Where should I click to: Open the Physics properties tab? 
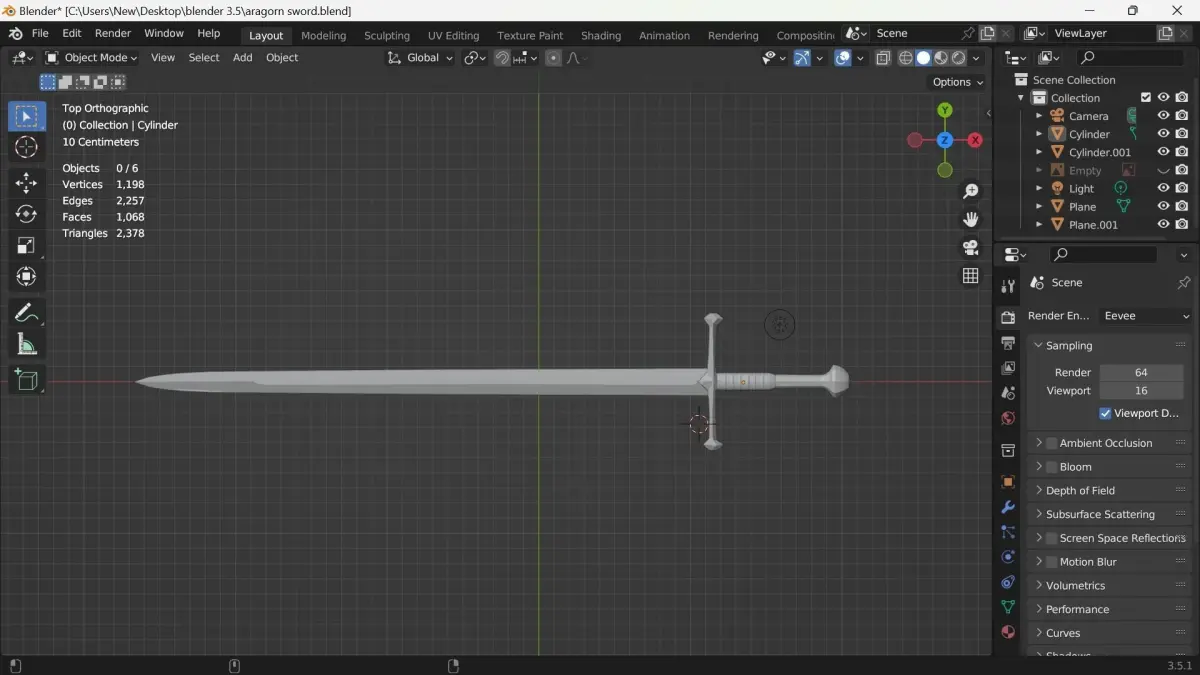1008,557
